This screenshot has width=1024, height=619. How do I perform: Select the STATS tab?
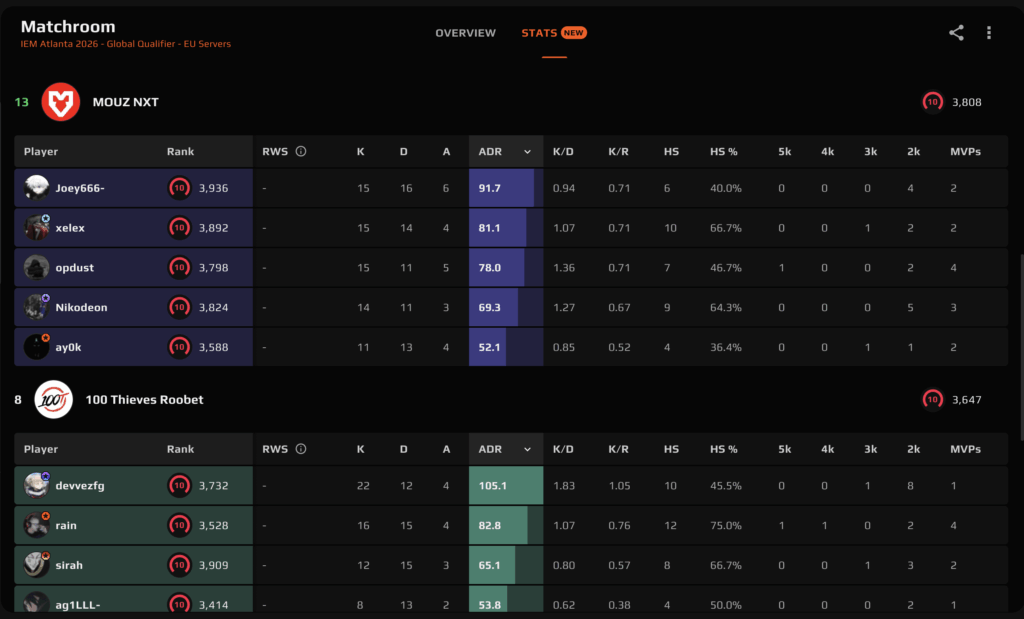(539, 33)
